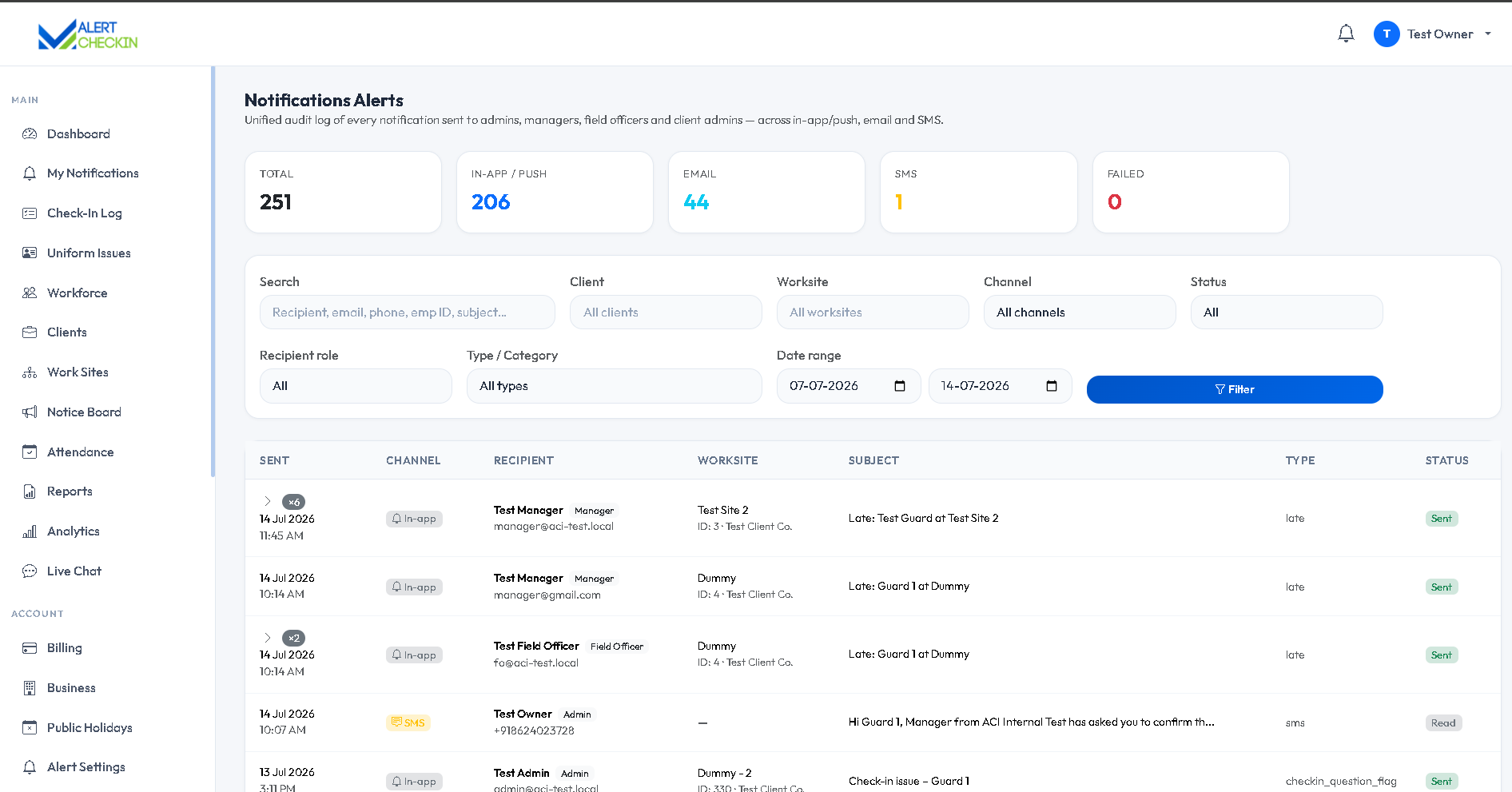Viewport: 1512px width, 792px height.
Task: Open the Recipient role dropdown
Action: pos(356,386)
